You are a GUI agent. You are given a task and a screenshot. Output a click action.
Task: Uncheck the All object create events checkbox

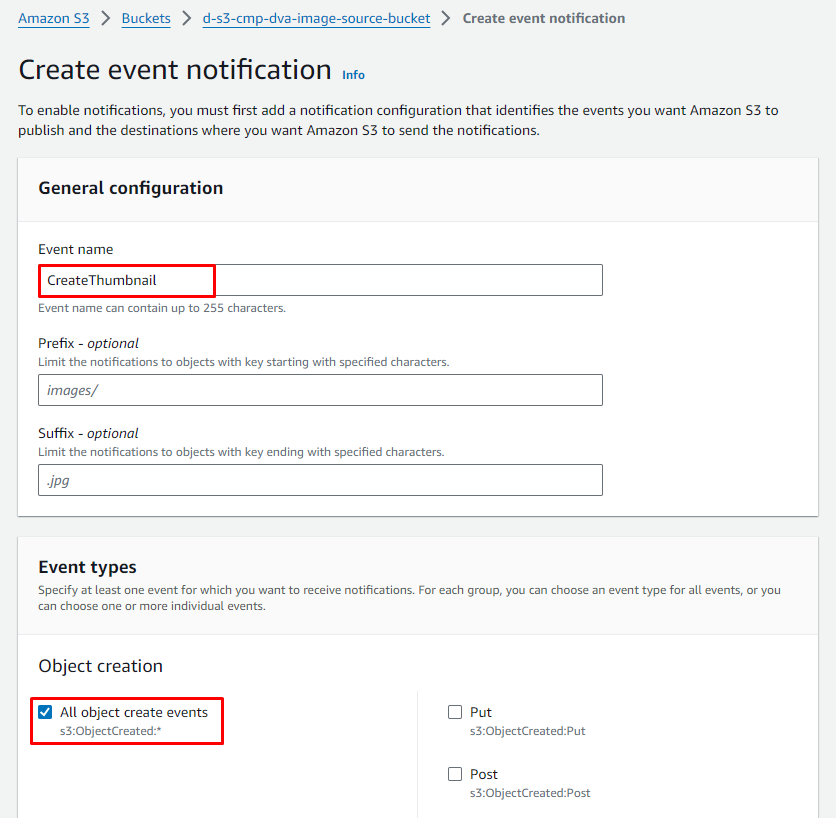click(45, 712)
